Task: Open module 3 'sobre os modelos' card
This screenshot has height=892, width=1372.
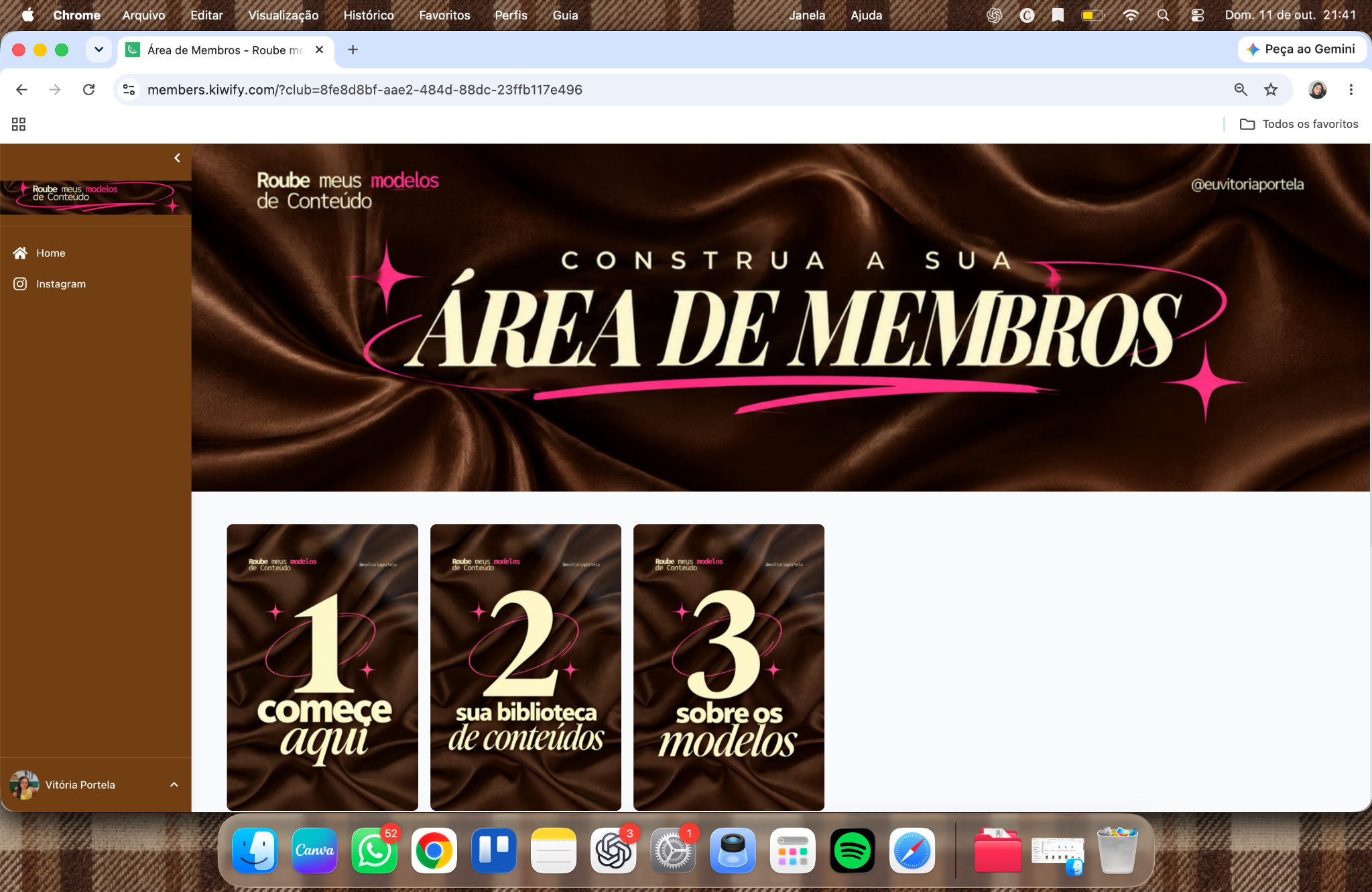Action: point(729,667)
